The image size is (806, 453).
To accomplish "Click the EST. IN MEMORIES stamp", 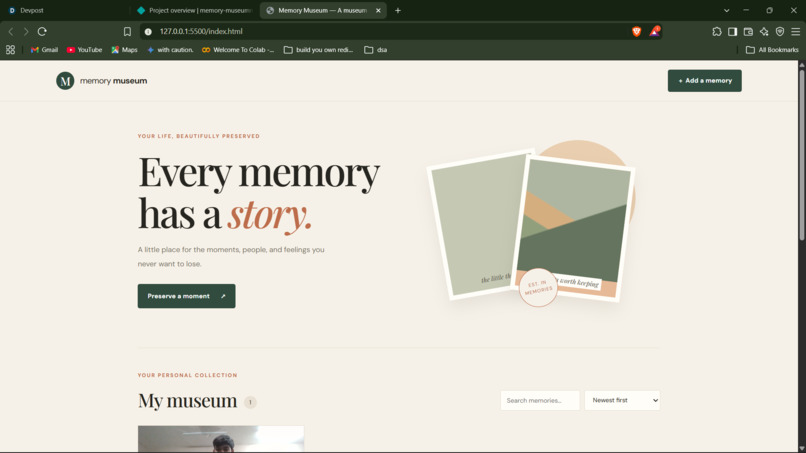I will coord(538,287).
